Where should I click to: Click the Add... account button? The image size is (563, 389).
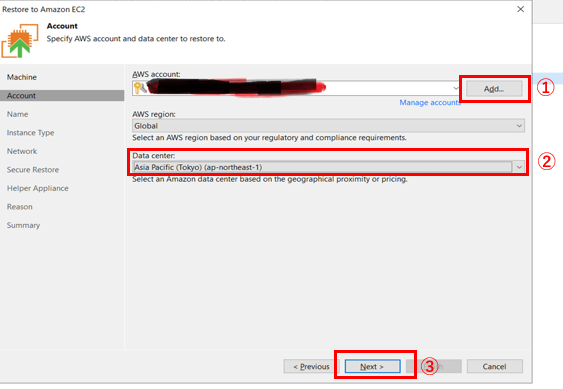coord(494,89)
